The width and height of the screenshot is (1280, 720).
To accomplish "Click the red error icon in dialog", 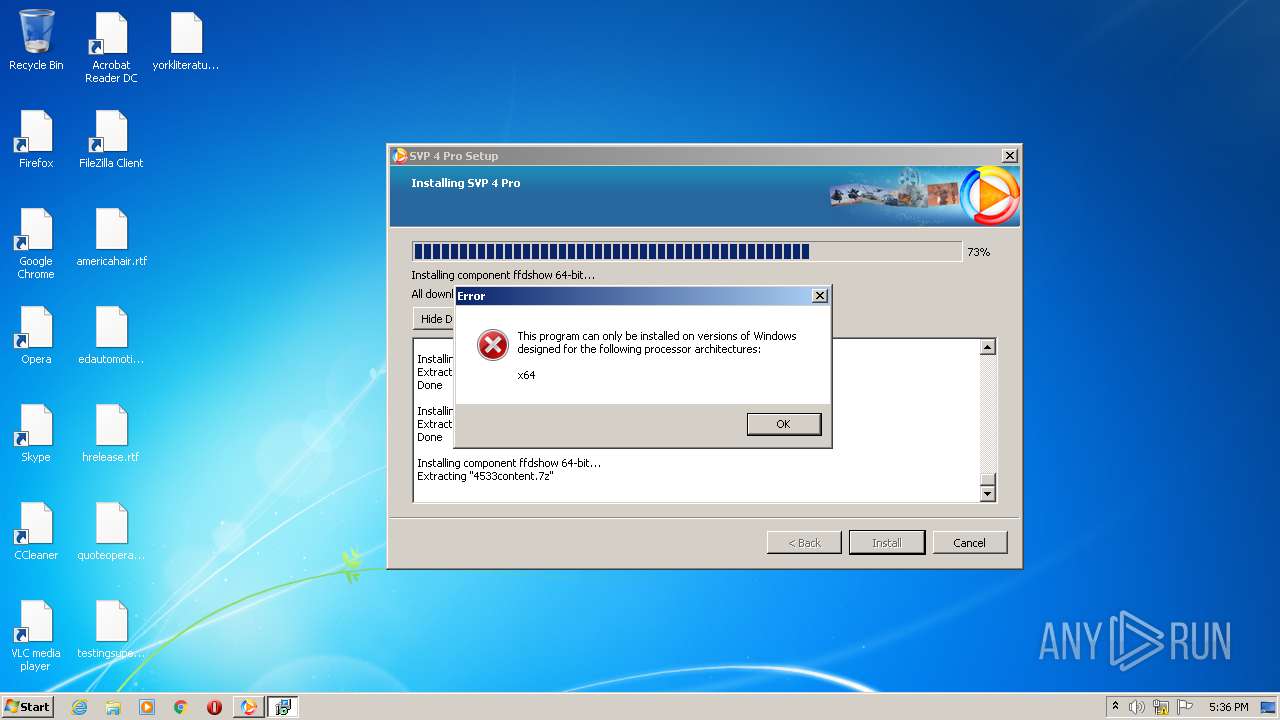I will pos(492,345).
